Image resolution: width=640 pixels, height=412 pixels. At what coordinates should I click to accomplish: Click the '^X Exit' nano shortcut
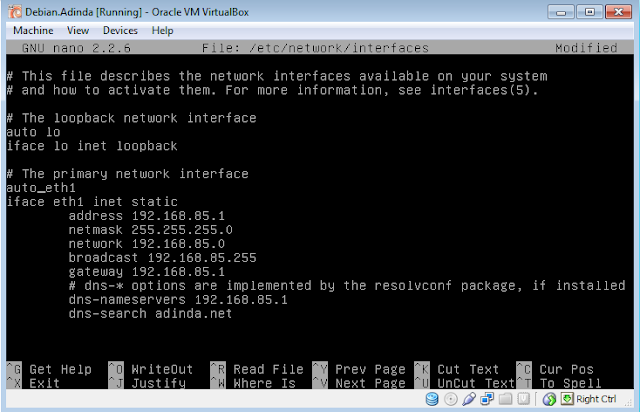pos(33,383)
